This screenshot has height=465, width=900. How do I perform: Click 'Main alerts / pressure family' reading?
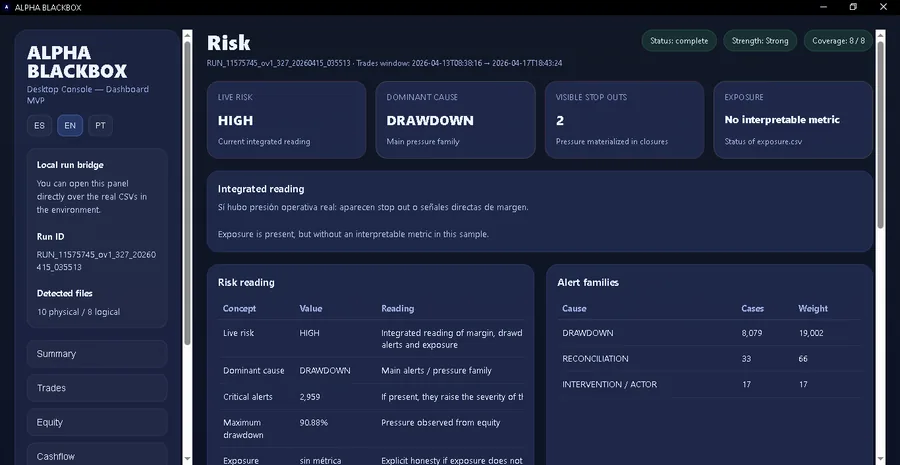point(436,371)
